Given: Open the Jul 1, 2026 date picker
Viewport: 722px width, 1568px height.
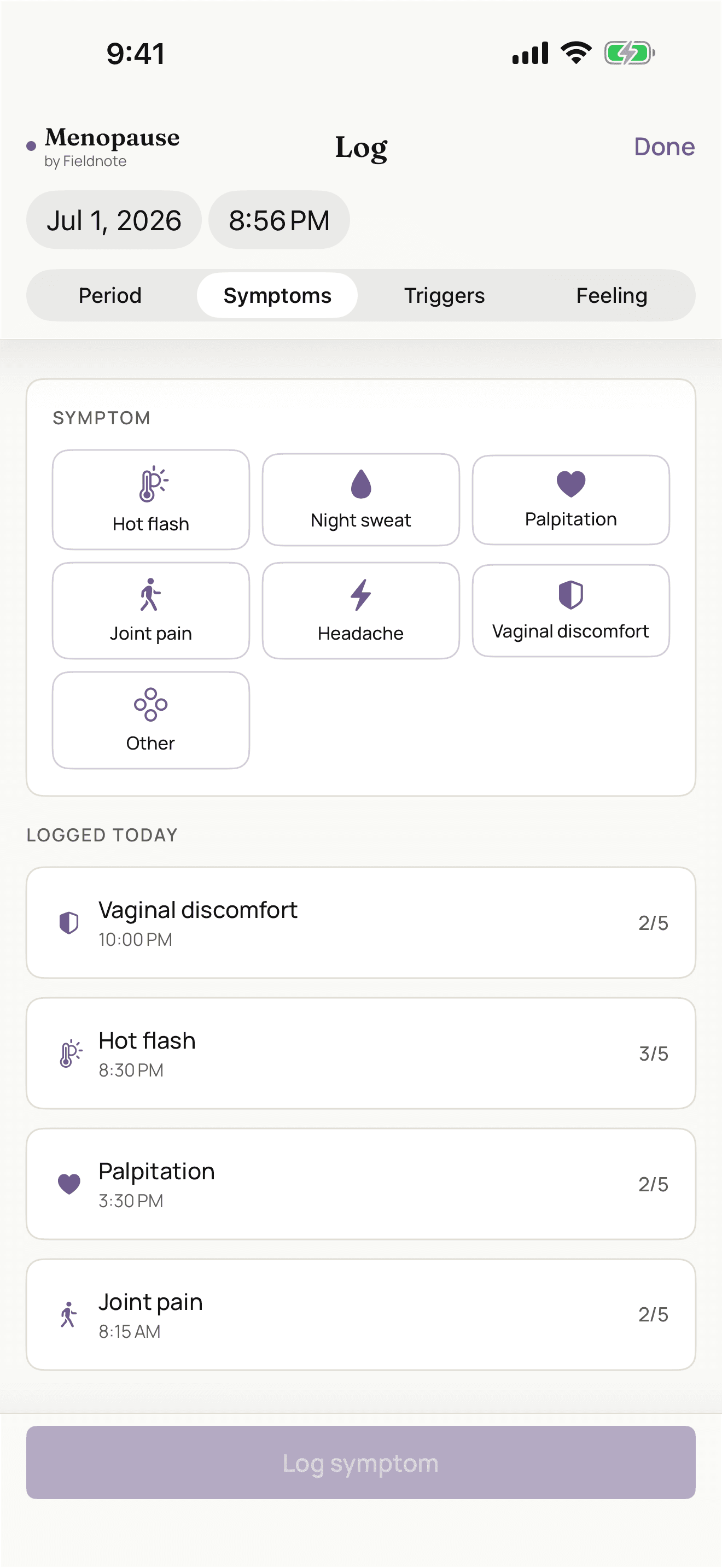Looking at the screenshot, I should click(114, 220).
